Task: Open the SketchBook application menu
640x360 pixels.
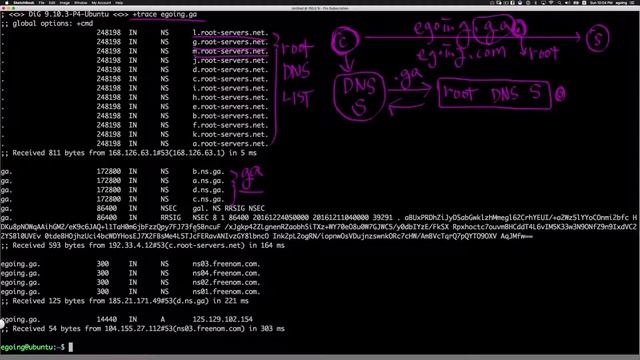Action: point(23,2)
